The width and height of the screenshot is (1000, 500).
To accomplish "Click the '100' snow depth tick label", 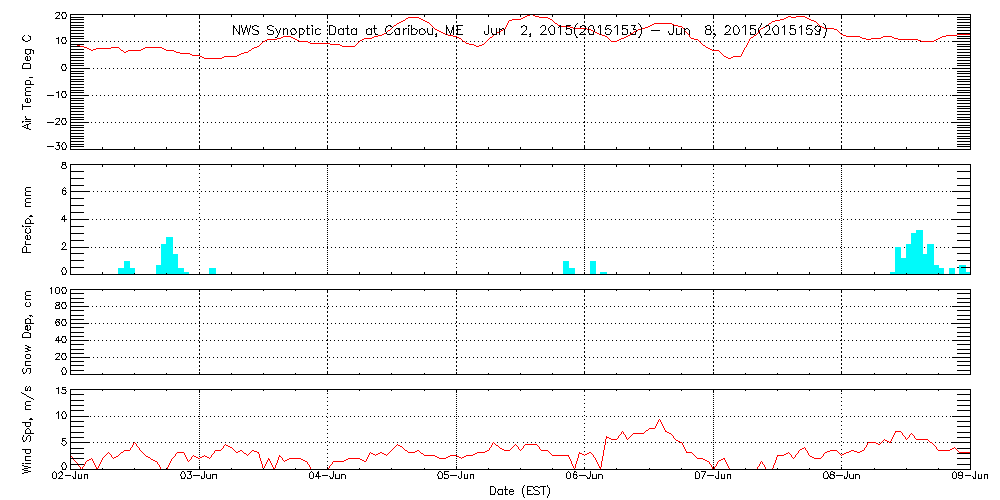I will coord(57,291).
